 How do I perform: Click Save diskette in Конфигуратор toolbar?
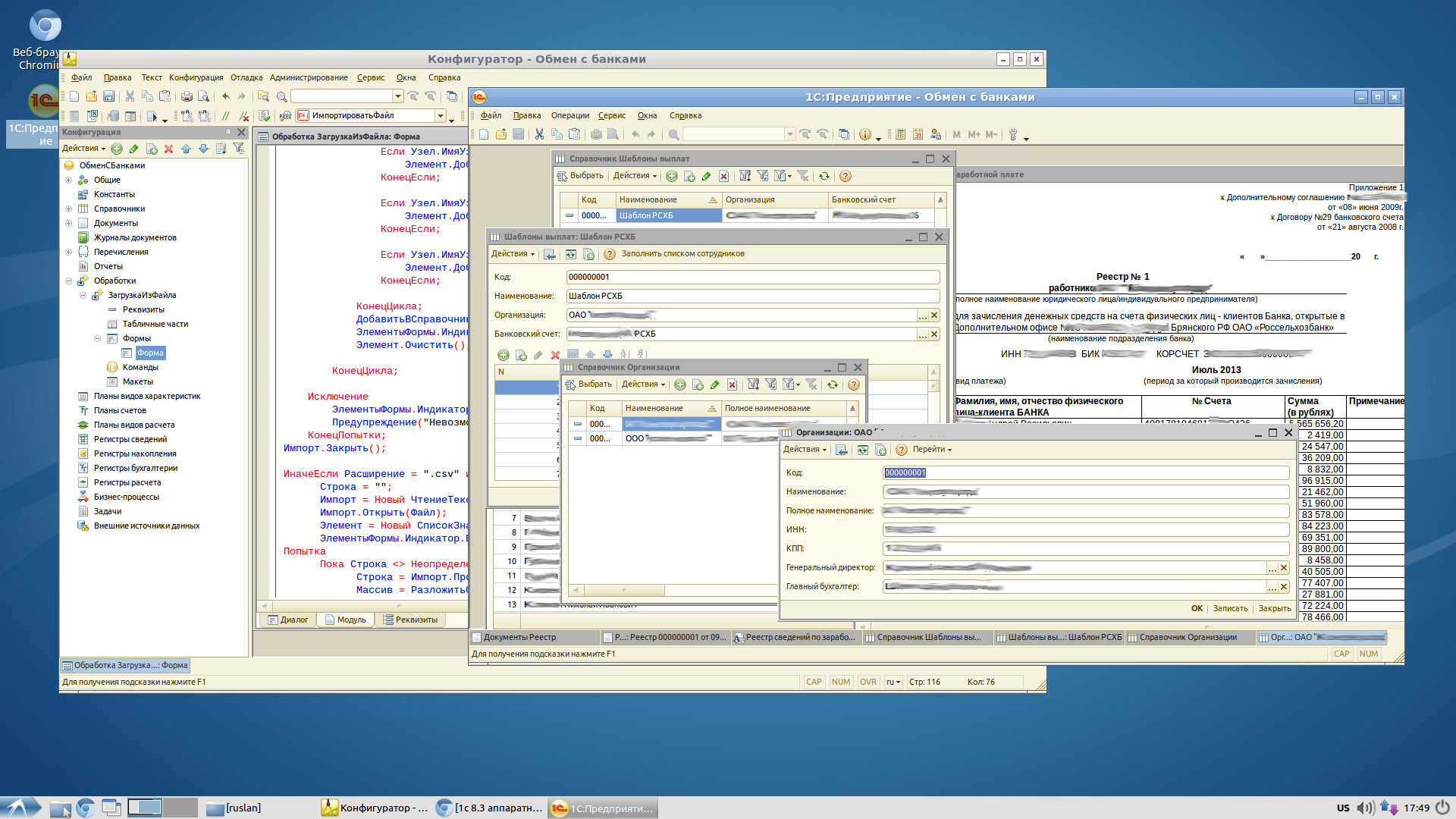[108, 96]
